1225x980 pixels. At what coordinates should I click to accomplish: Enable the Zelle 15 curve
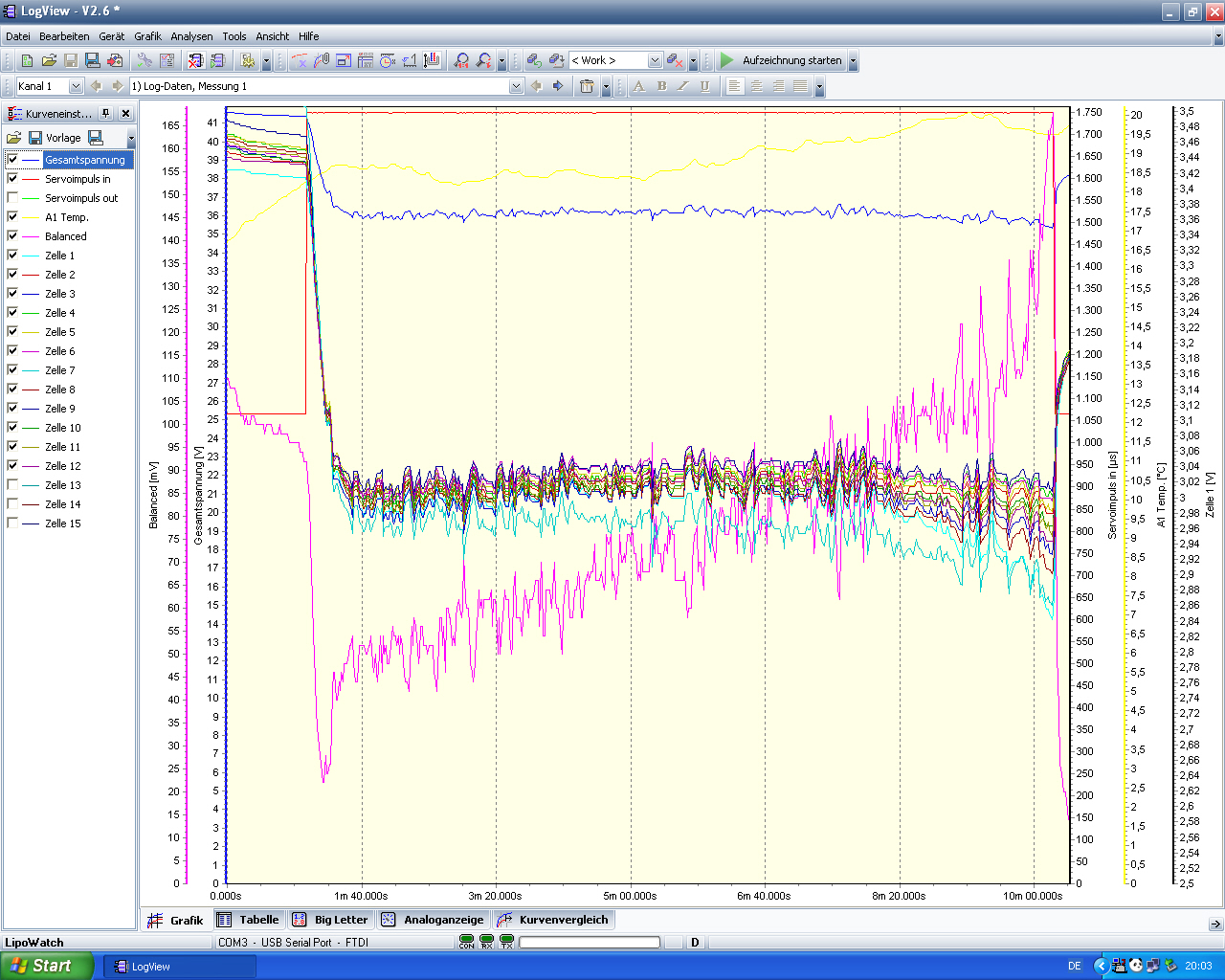coord(12,523)
